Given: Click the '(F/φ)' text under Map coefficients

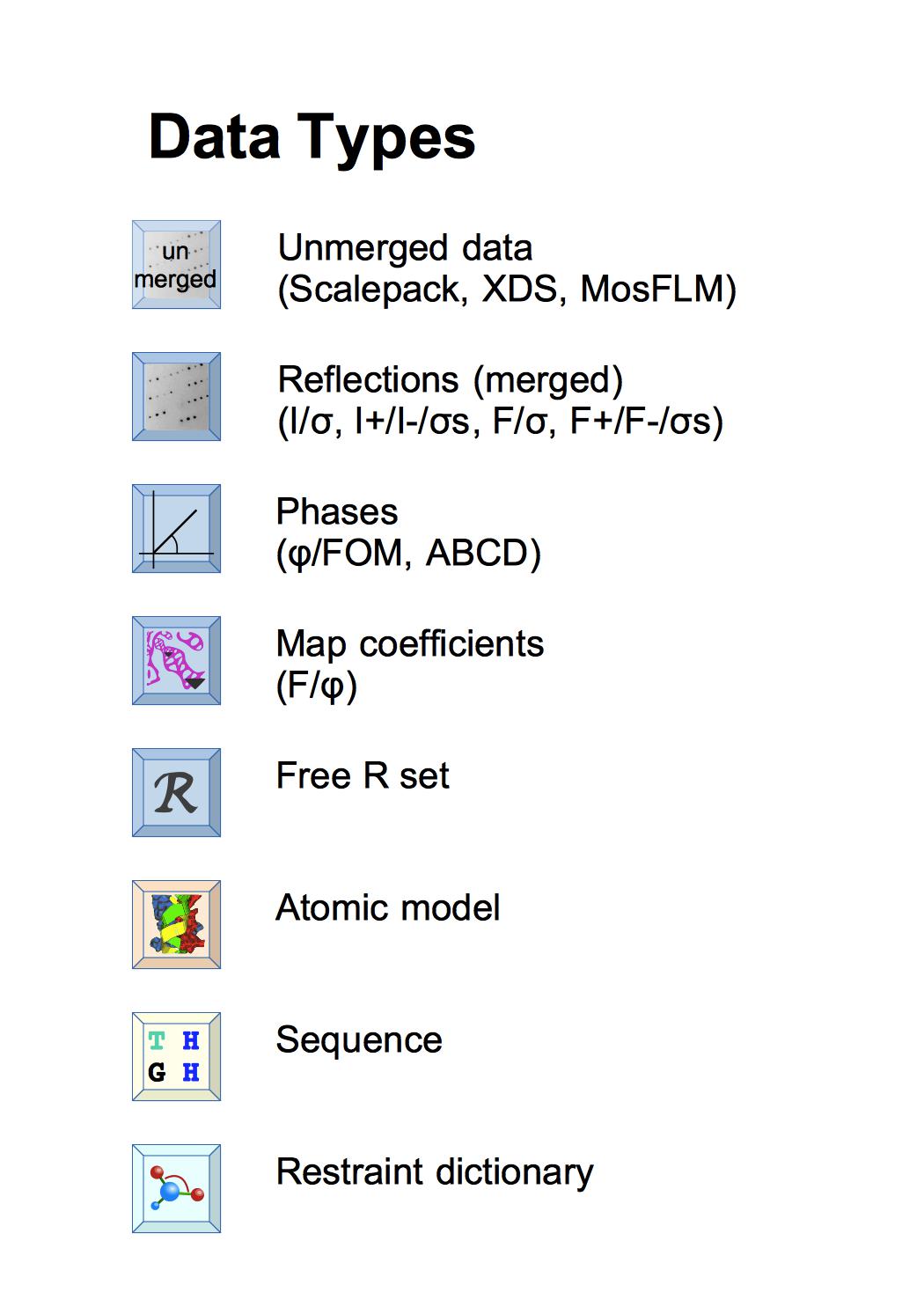Looking at the screenshot, I should tap(317, 686).
